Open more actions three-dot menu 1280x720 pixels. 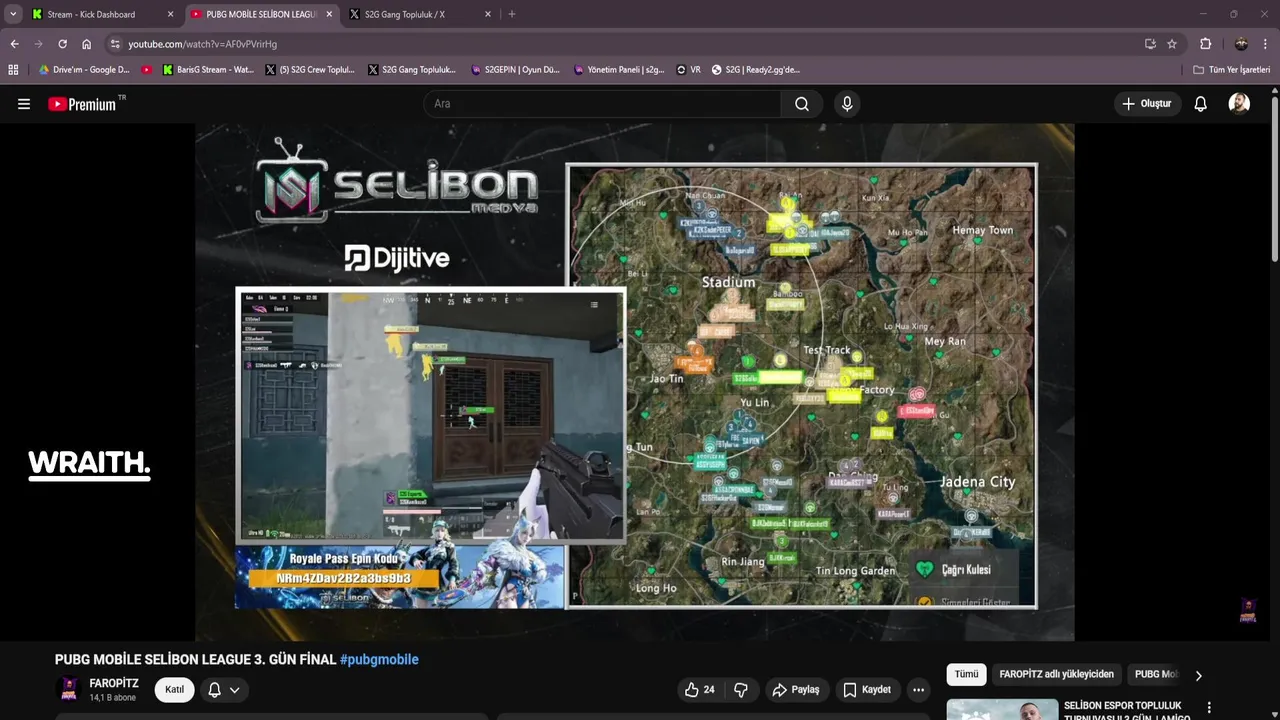[x=918, y=690]
